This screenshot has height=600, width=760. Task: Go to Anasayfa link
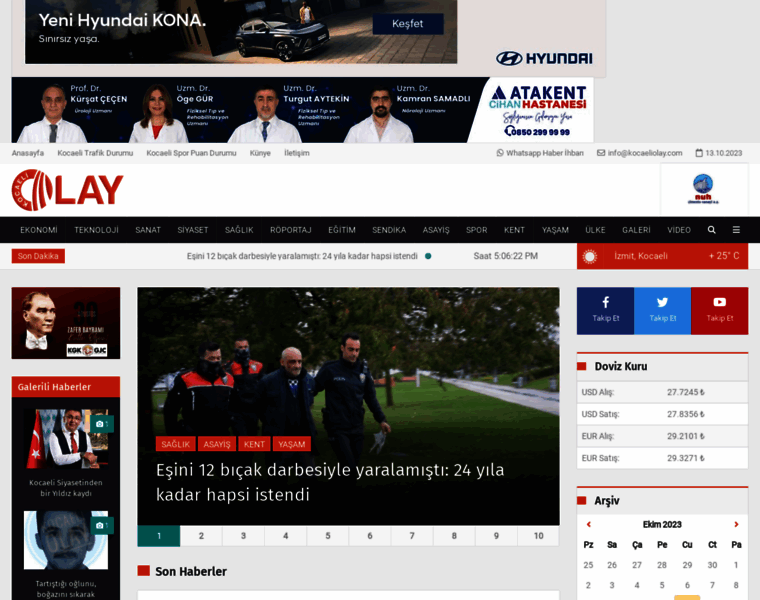click(28, 153)
